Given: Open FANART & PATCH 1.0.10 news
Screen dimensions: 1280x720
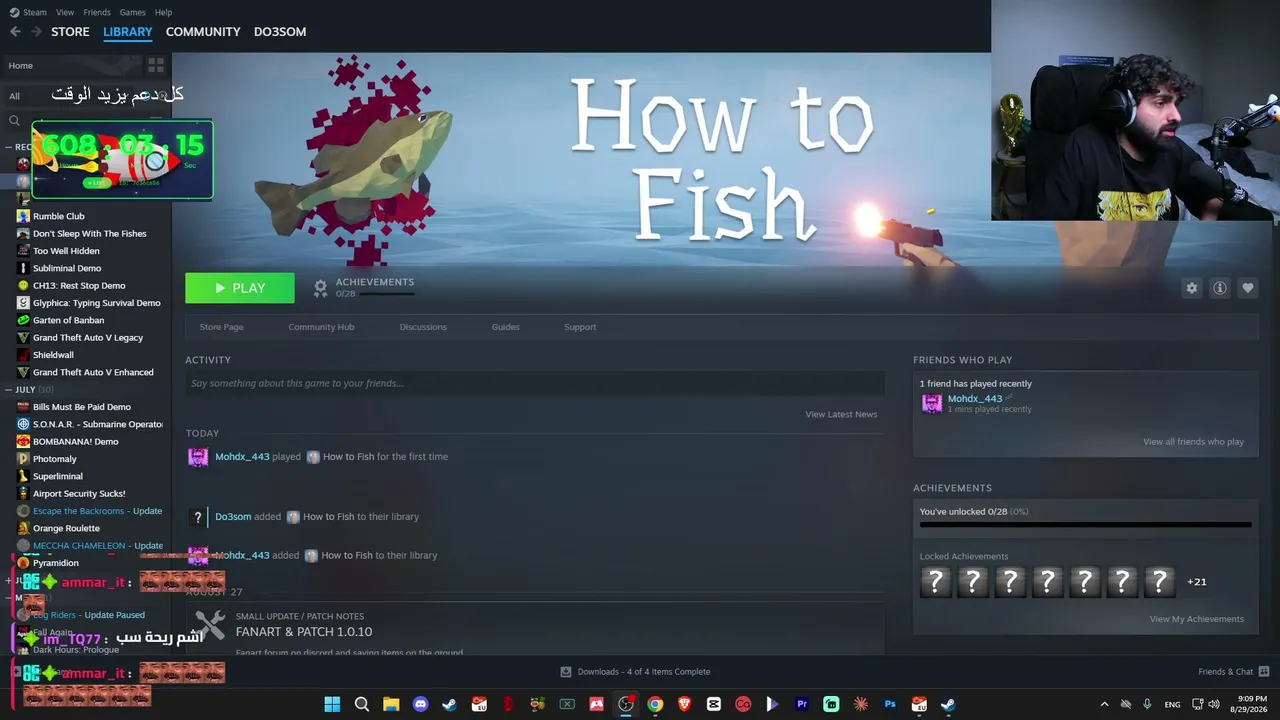Looking at the screenshot, I should click(x=304, y=632).
